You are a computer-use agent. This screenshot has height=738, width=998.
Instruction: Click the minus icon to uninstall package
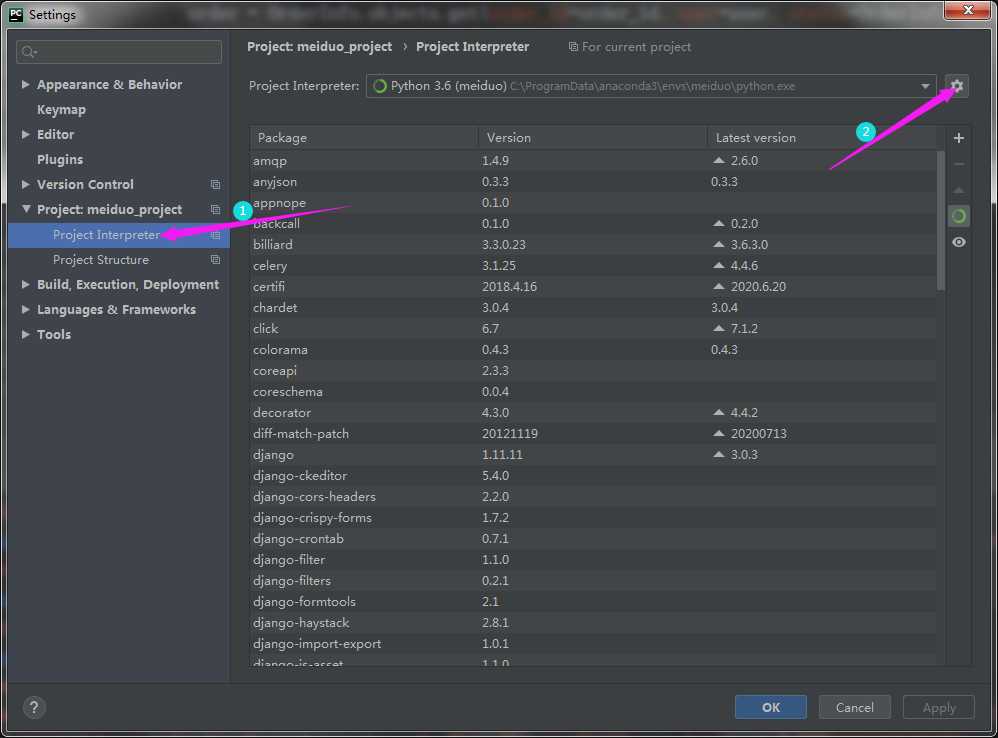[959, 164]
